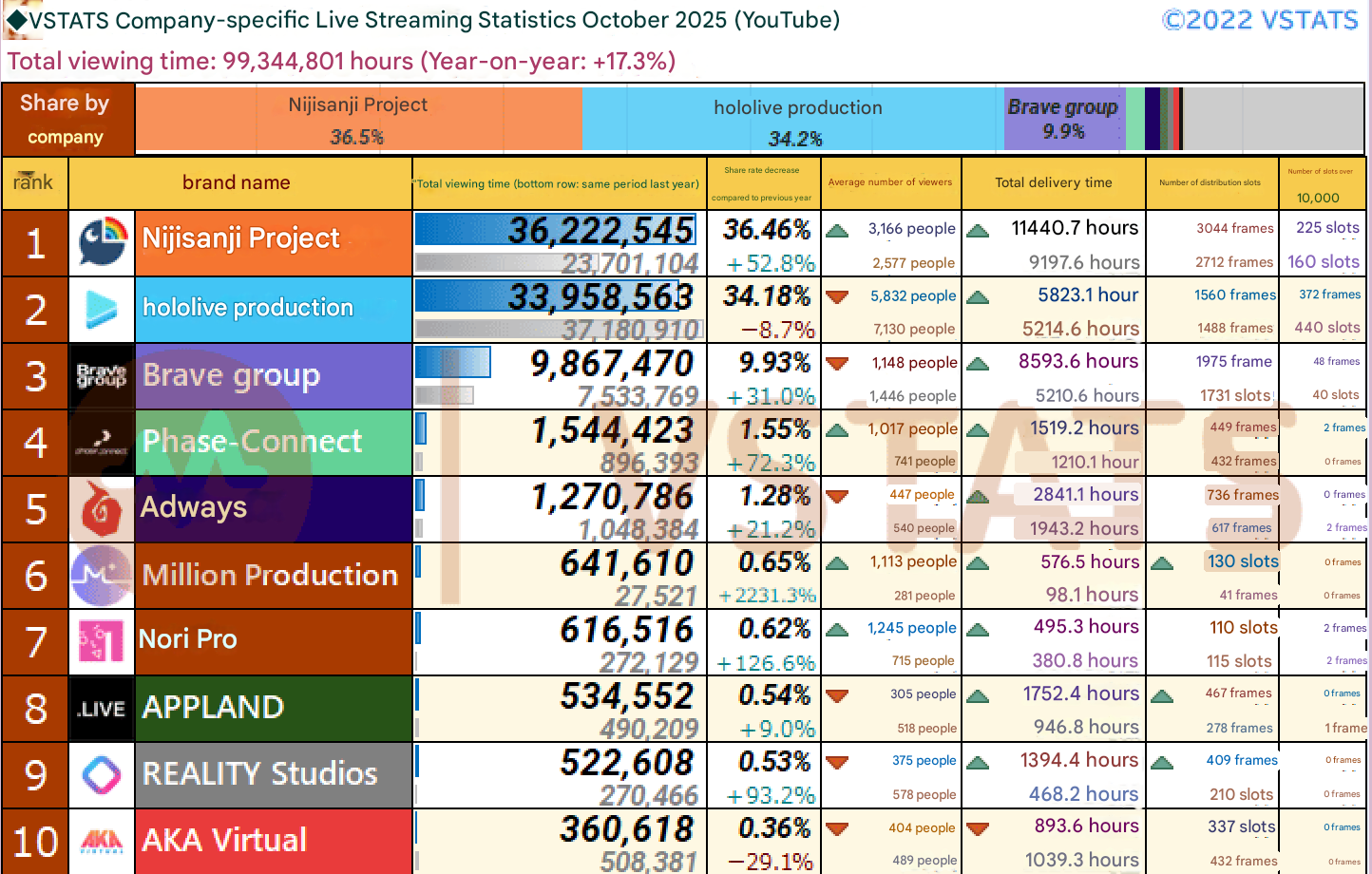This screenshot has height=874, width=1372.
Task: Select the 'Nijisanji Project' name in row 1
Action: coord(240,238)
